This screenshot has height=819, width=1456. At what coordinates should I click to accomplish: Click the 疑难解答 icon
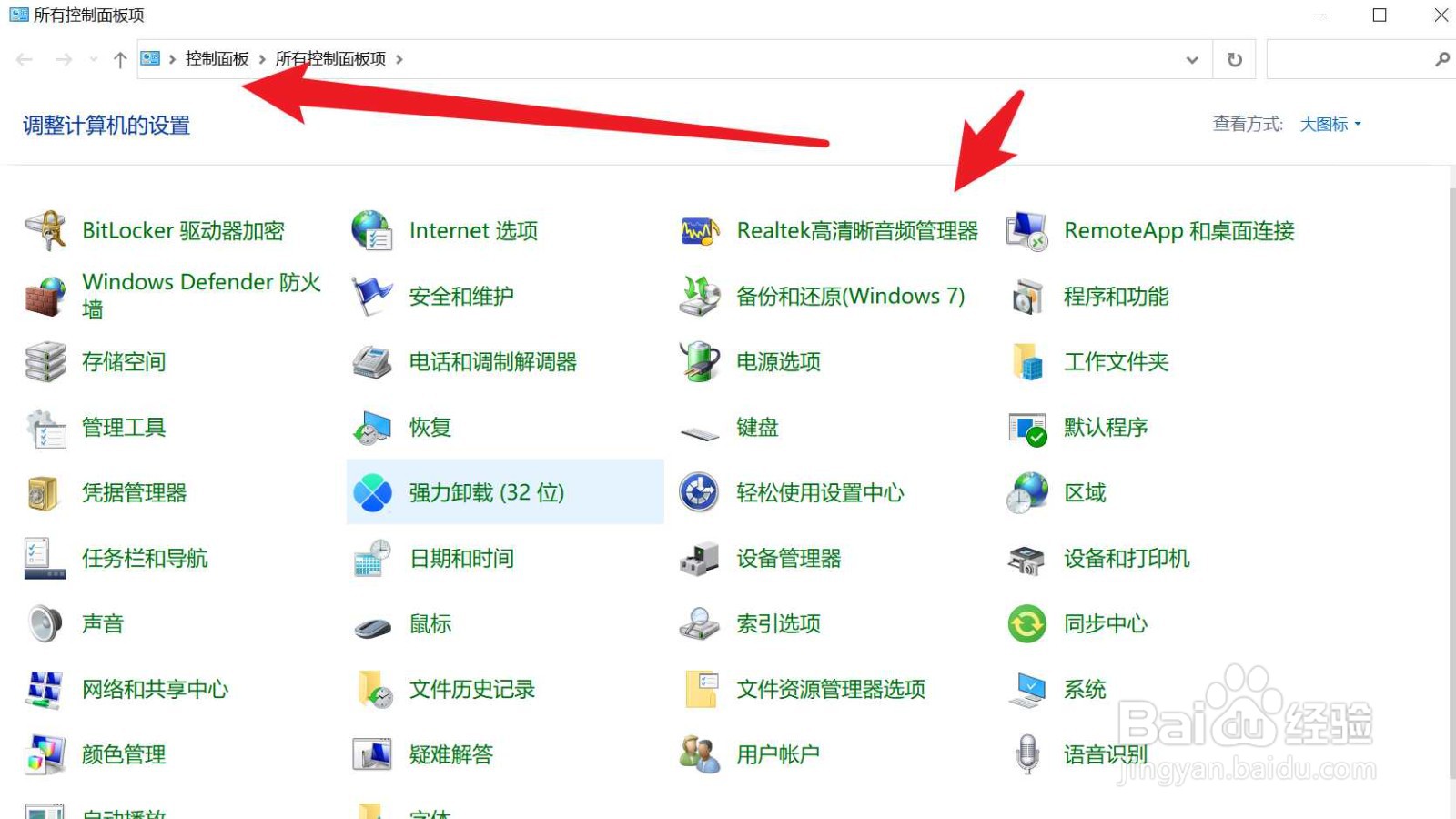(372, 754)
